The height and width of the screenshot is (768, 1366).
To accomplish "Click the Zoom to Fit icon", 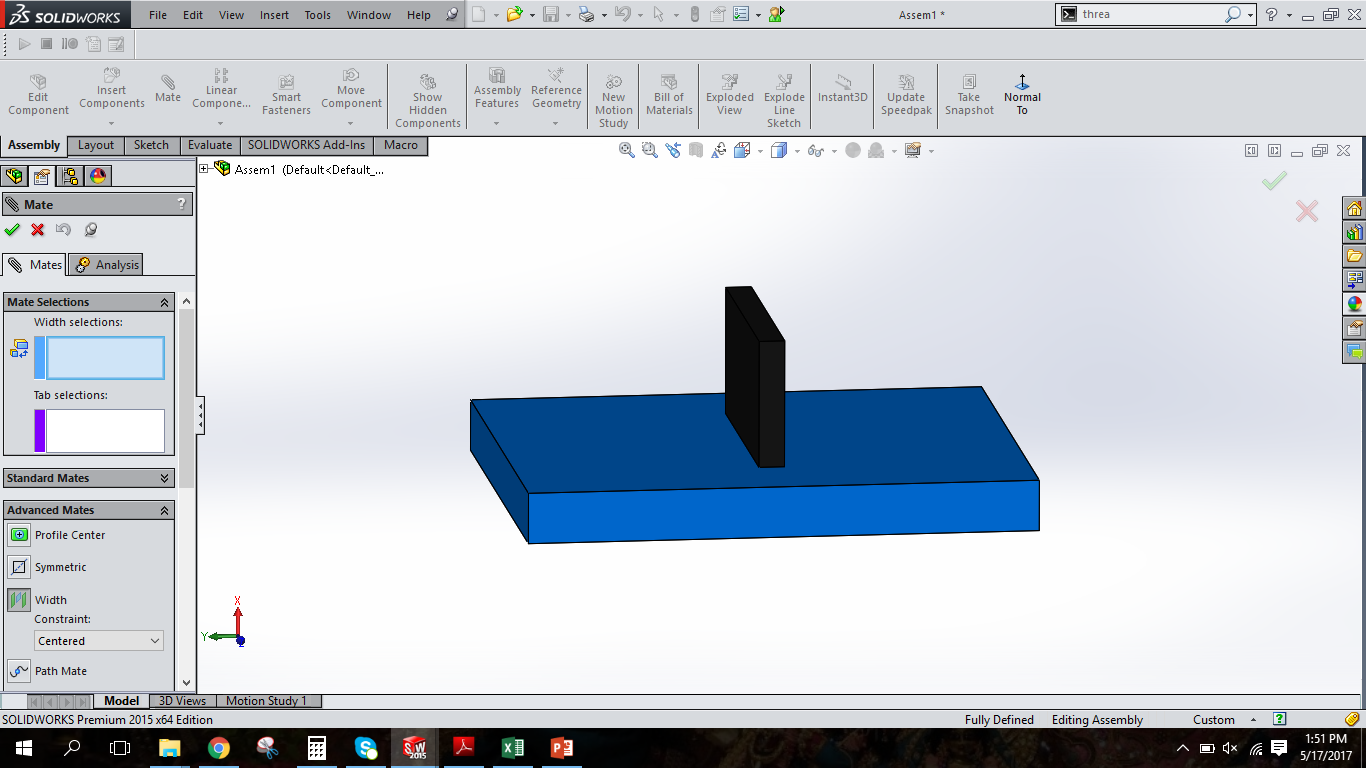I will tap(626, 149).
